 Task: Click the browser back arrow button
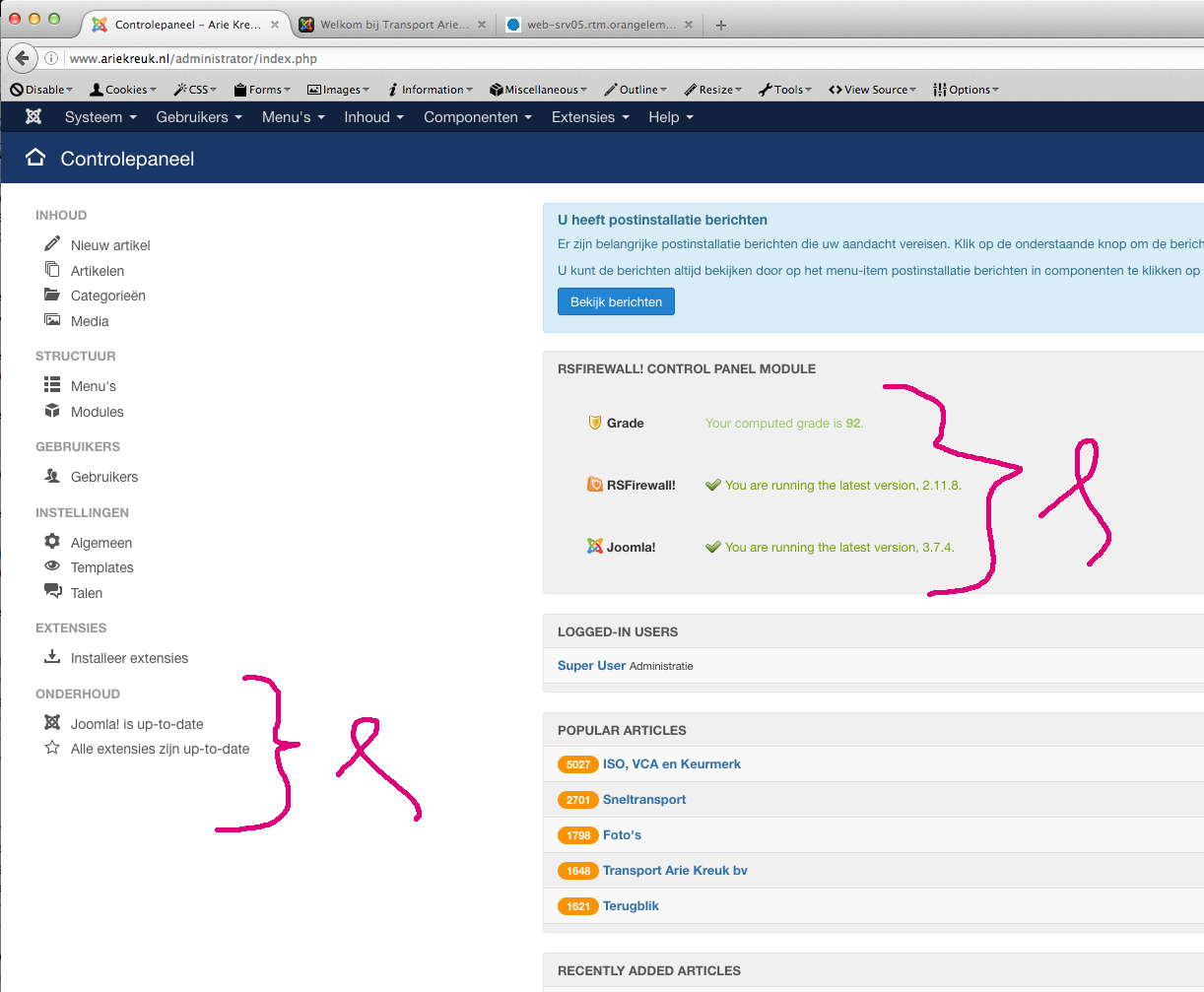(x=22, y=58)
